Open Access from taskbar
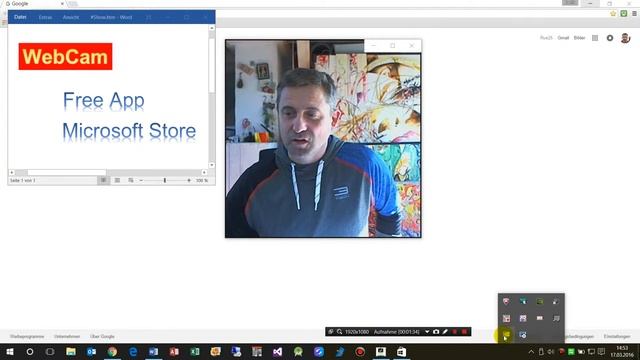Viewport: 640px width, 360px height. point(174,352)
